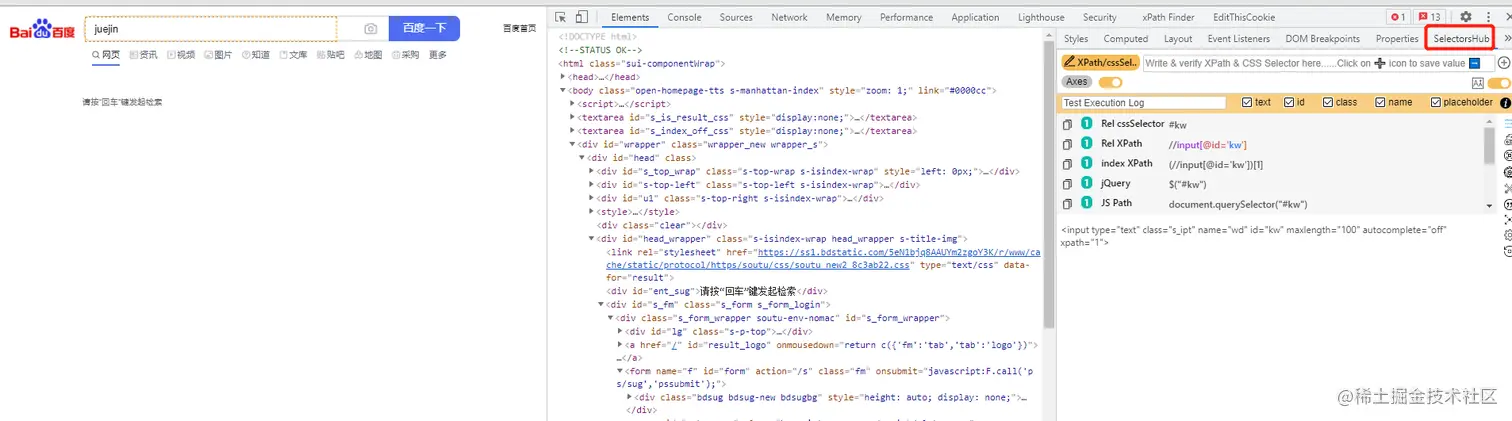Expand the div s_top_wrap node
1512x421 pixels.
tap(591, 171)
